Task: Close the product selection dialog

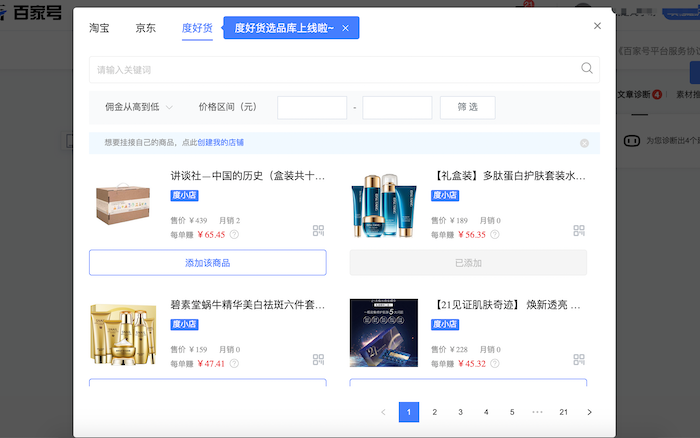Action: click(597, 26)
